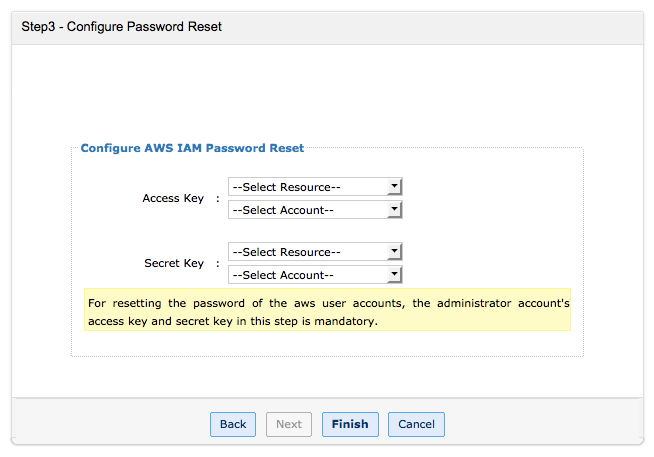The width and height of the screenshot is (654, 457).
Task: Click arrow on Access Key resource selector
Action: (395, 187)
